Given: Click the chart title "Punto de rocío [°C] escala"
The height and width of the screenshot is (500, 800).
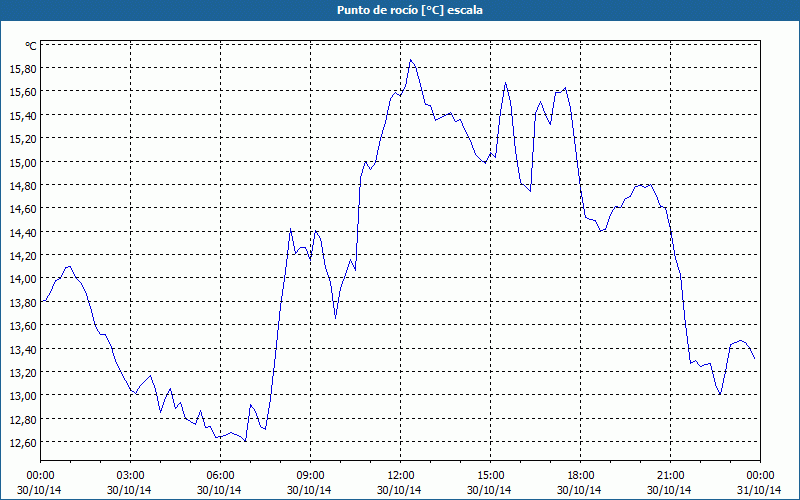Looking at the screenshot, I should 410,10.
